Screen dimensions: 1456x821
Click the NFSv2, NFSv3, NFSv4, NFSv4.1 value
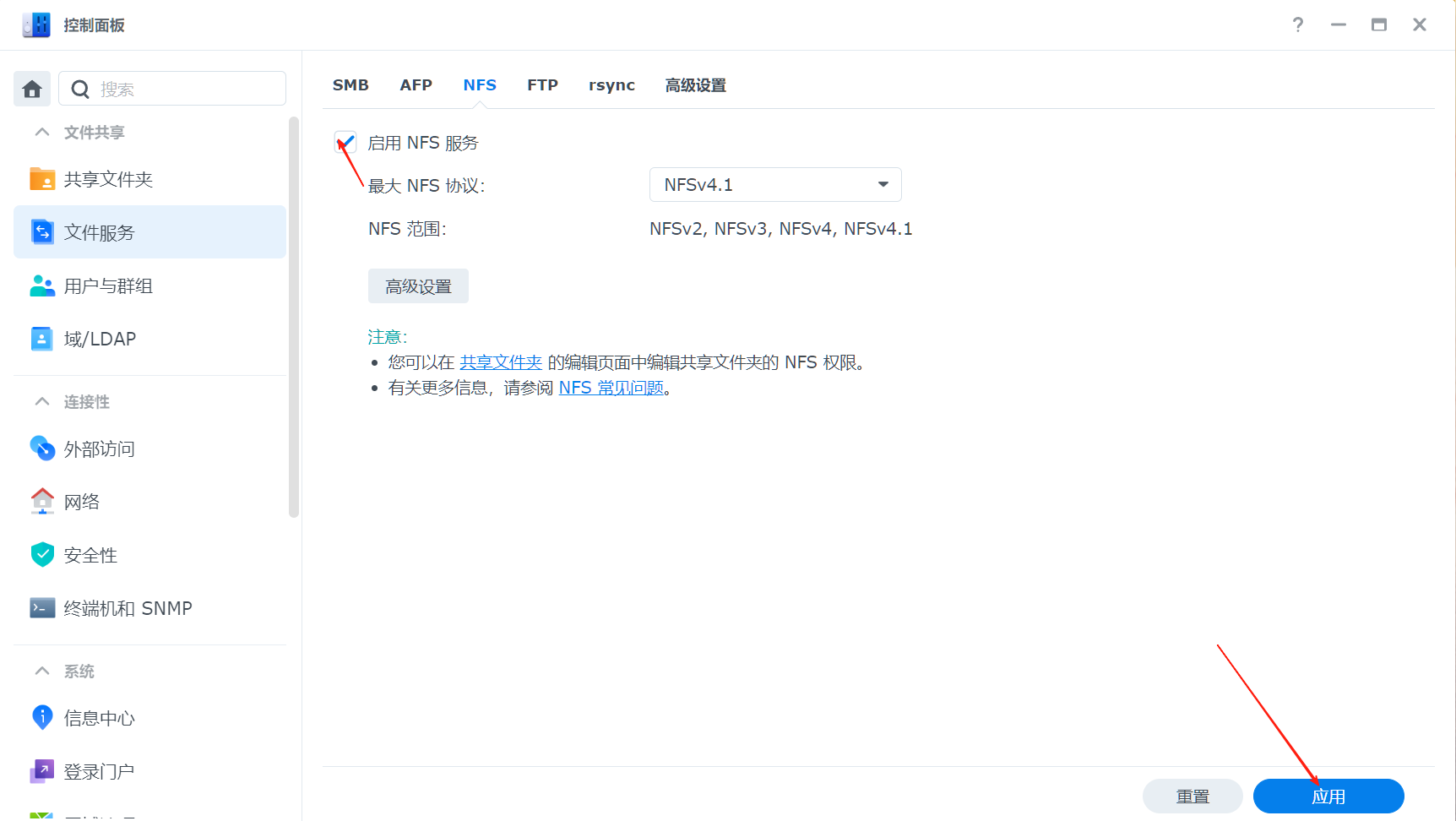pyautogui.click(x=781, y=229)
